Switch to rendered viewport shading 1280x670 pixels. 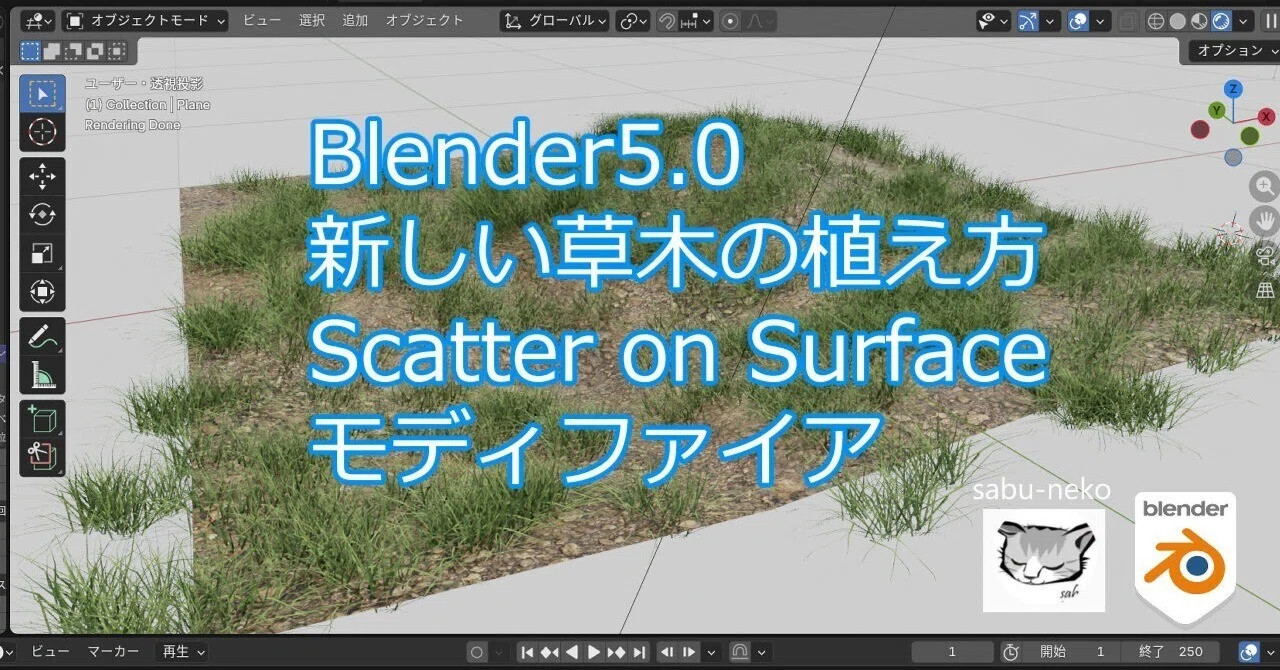1221,20
